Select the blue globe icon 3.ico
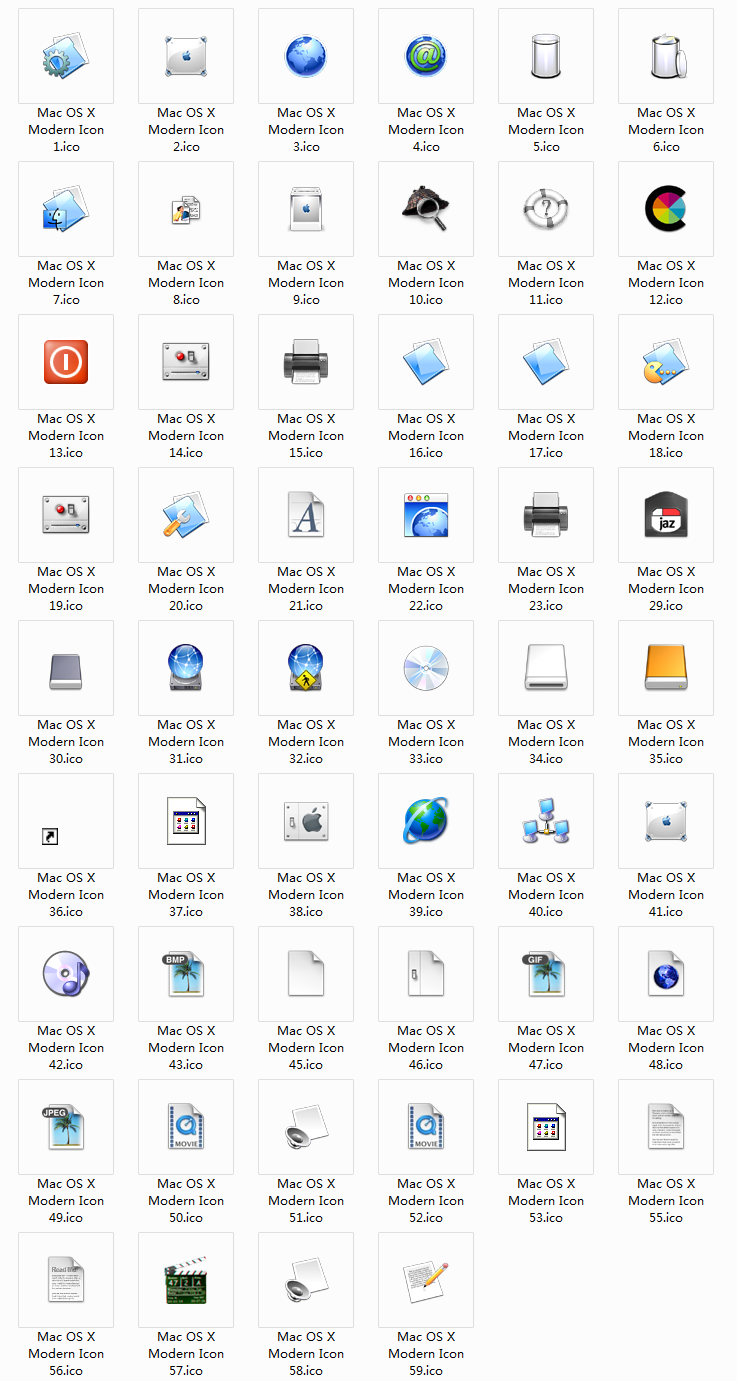Viewport: 737px width, 1381px height. [306, 56]
